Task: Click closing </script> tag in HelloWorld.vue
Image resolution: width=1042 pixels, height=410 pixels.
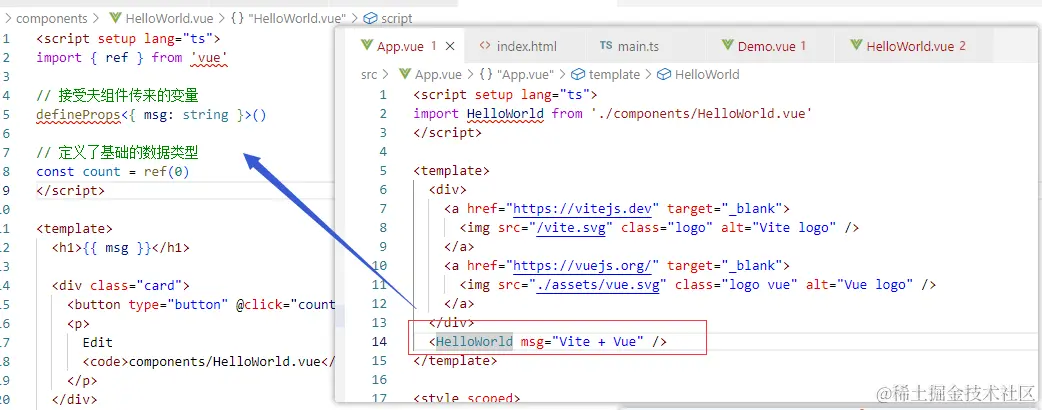Action: [x=70, y=191]
